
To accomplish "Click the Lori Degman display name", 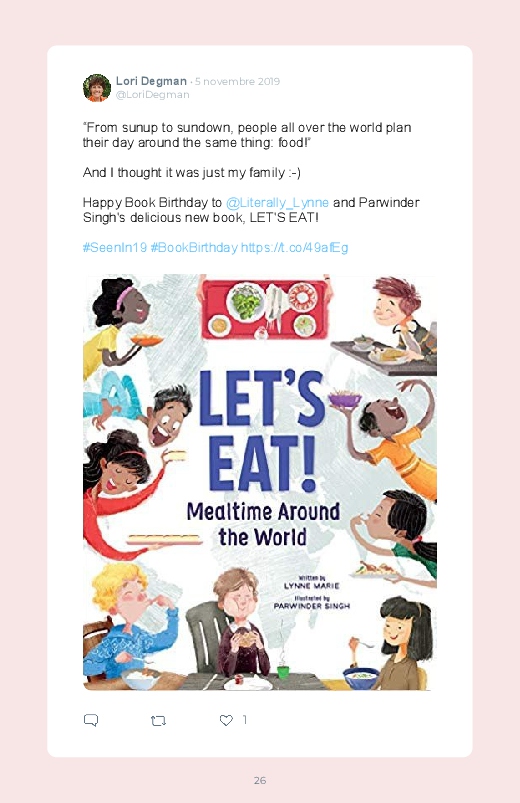I will (x=151, y=81).
